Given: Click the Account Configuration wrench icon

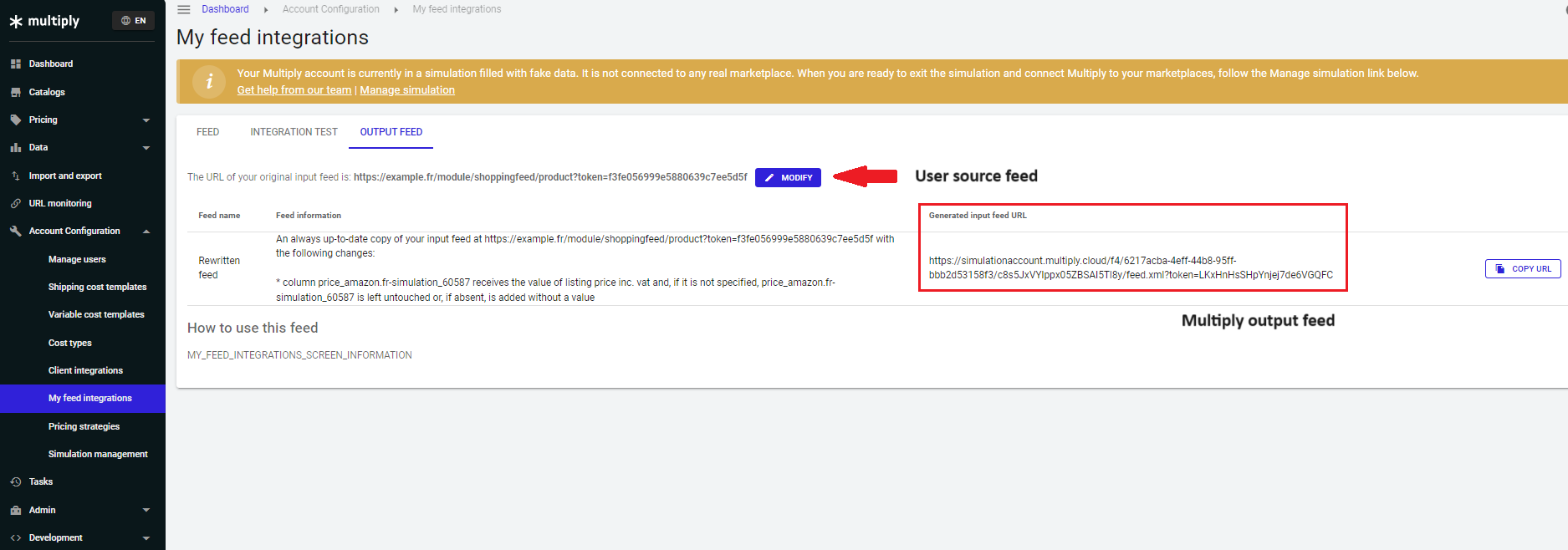Looking at the screenshot, I should coord(16,231).
